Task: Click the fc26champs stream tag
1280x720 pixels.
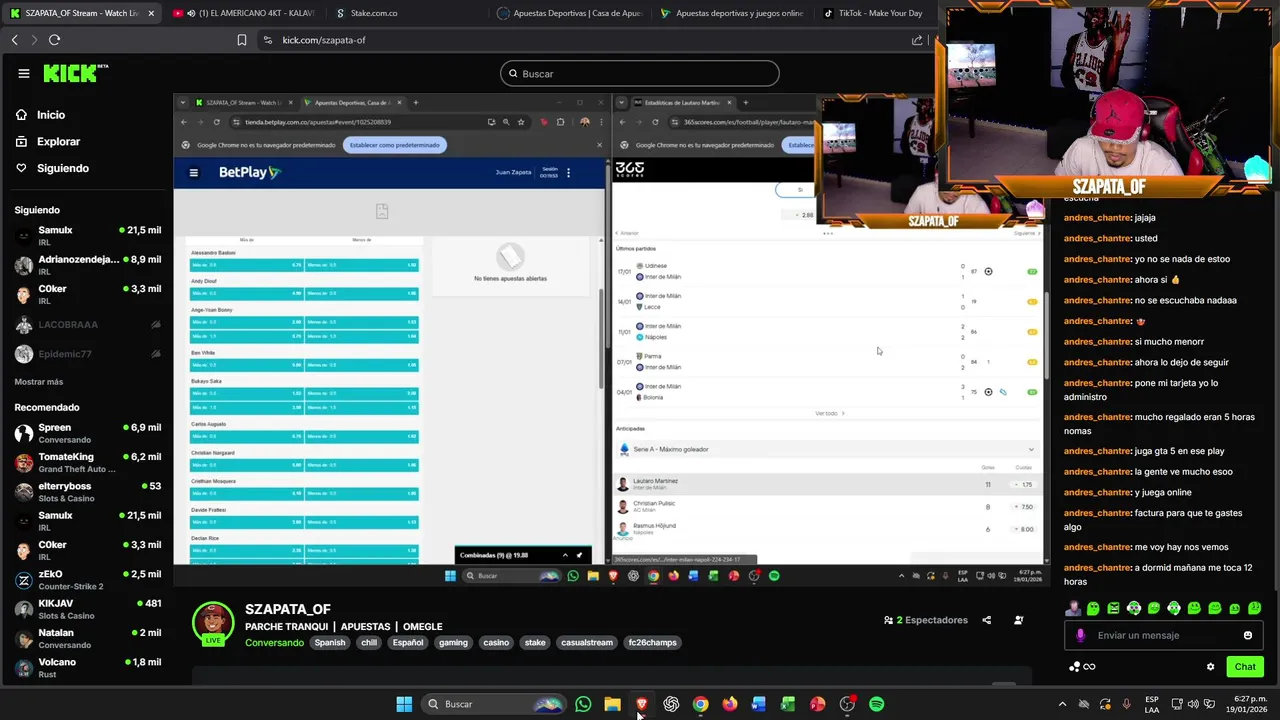Action: coord(652,643)
